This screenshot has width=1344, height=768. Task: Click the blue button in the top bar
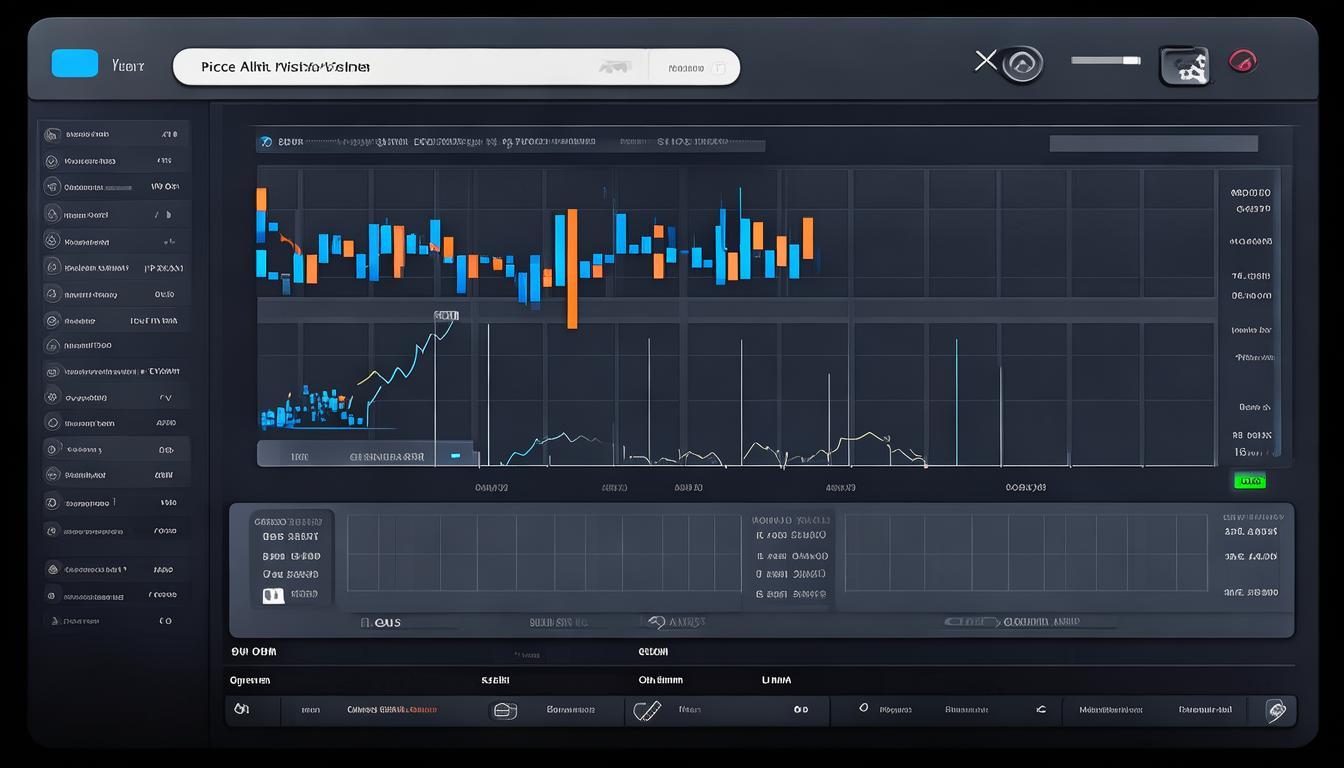point(75,63)
